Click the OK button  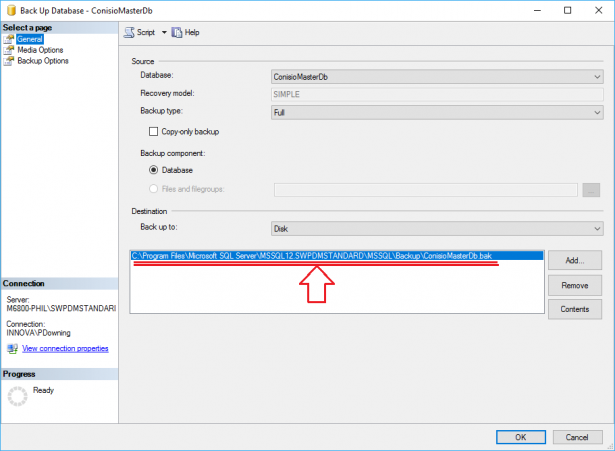(520, 437)
